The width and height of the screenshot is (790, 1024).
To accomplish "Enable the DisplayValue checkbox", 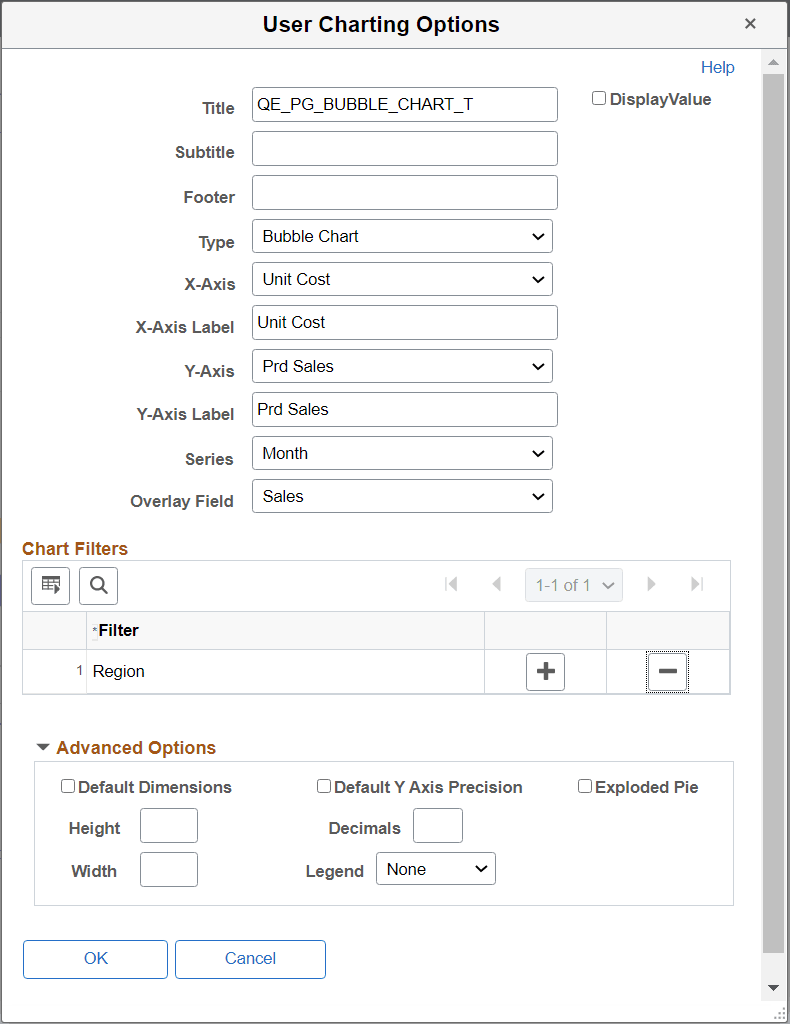I will pyautogui.click(x=599, y=98).
